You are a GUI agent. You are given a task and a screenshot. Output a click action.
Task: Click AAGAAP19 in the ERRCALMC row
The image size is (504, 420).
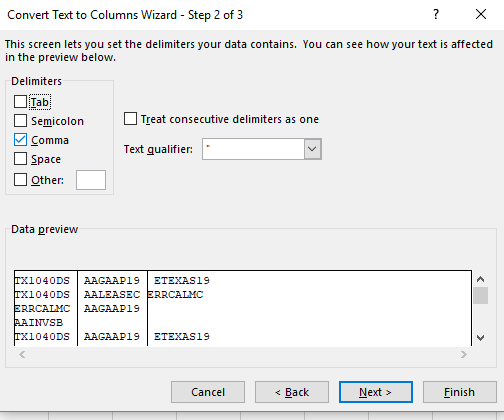(112, 309)
